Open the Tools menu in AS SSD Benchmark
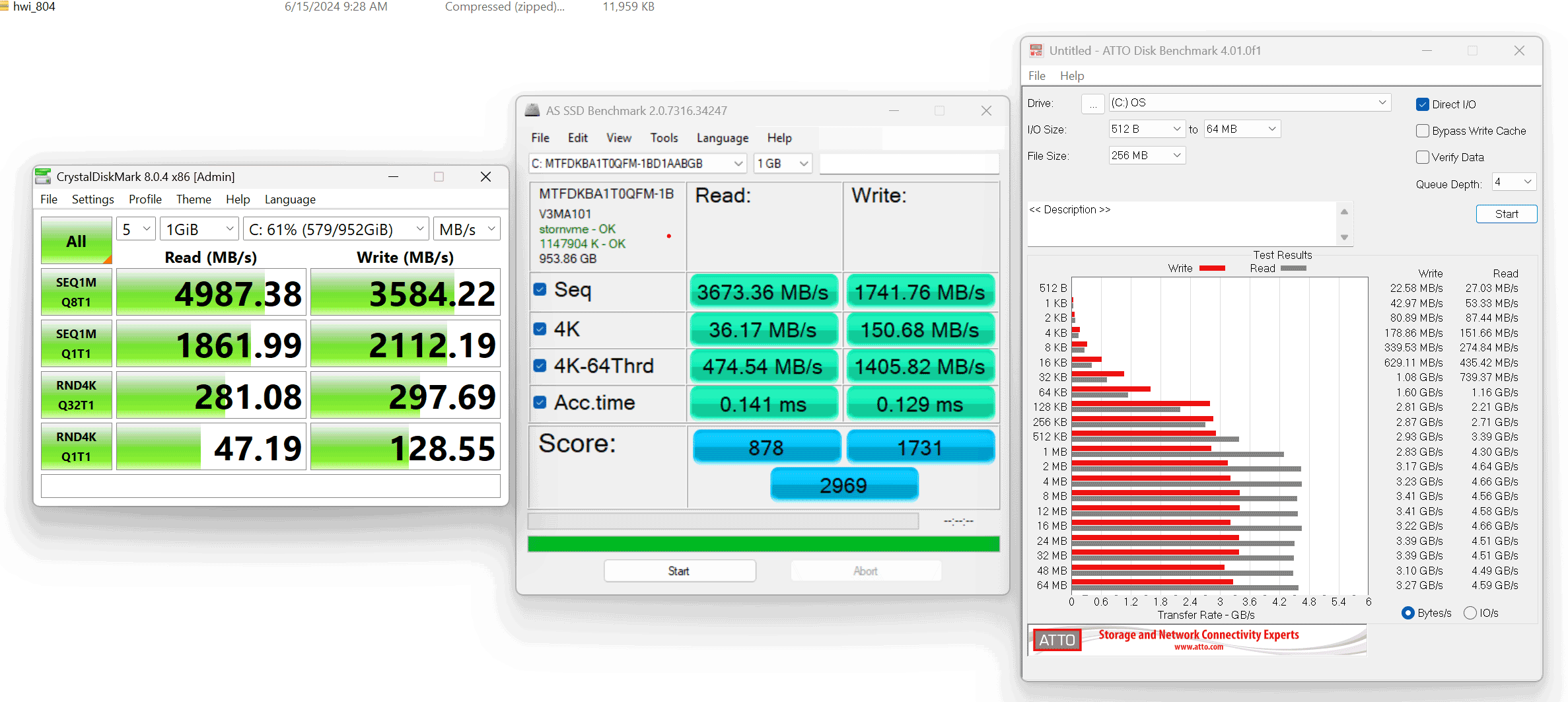 coord(664,137)
